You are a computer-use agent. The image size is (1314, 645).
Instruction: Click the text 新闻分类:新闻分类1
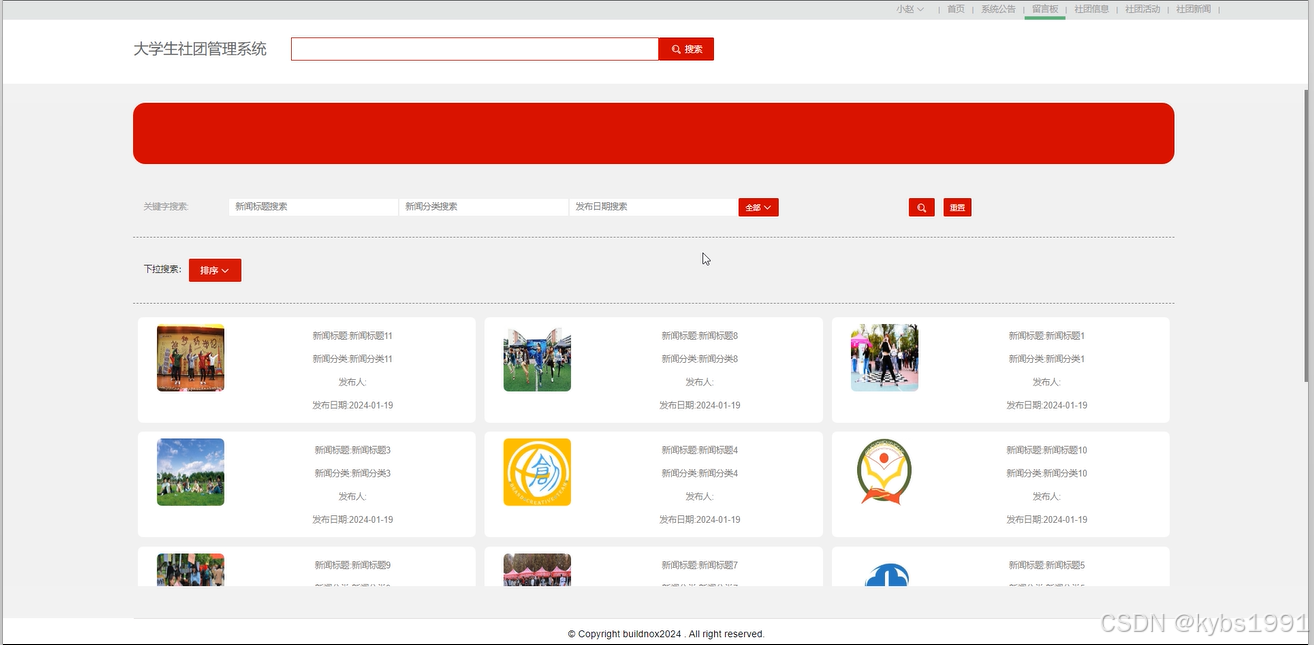click(x=1046, y=359)
